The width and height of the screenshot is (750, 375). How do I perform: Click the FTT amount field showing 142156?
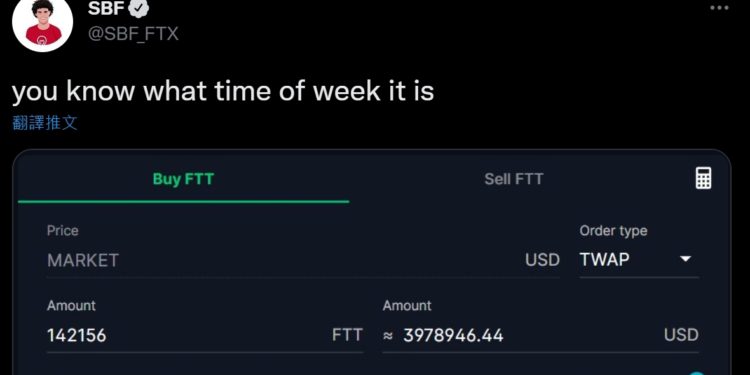click(x=205, y=335)
